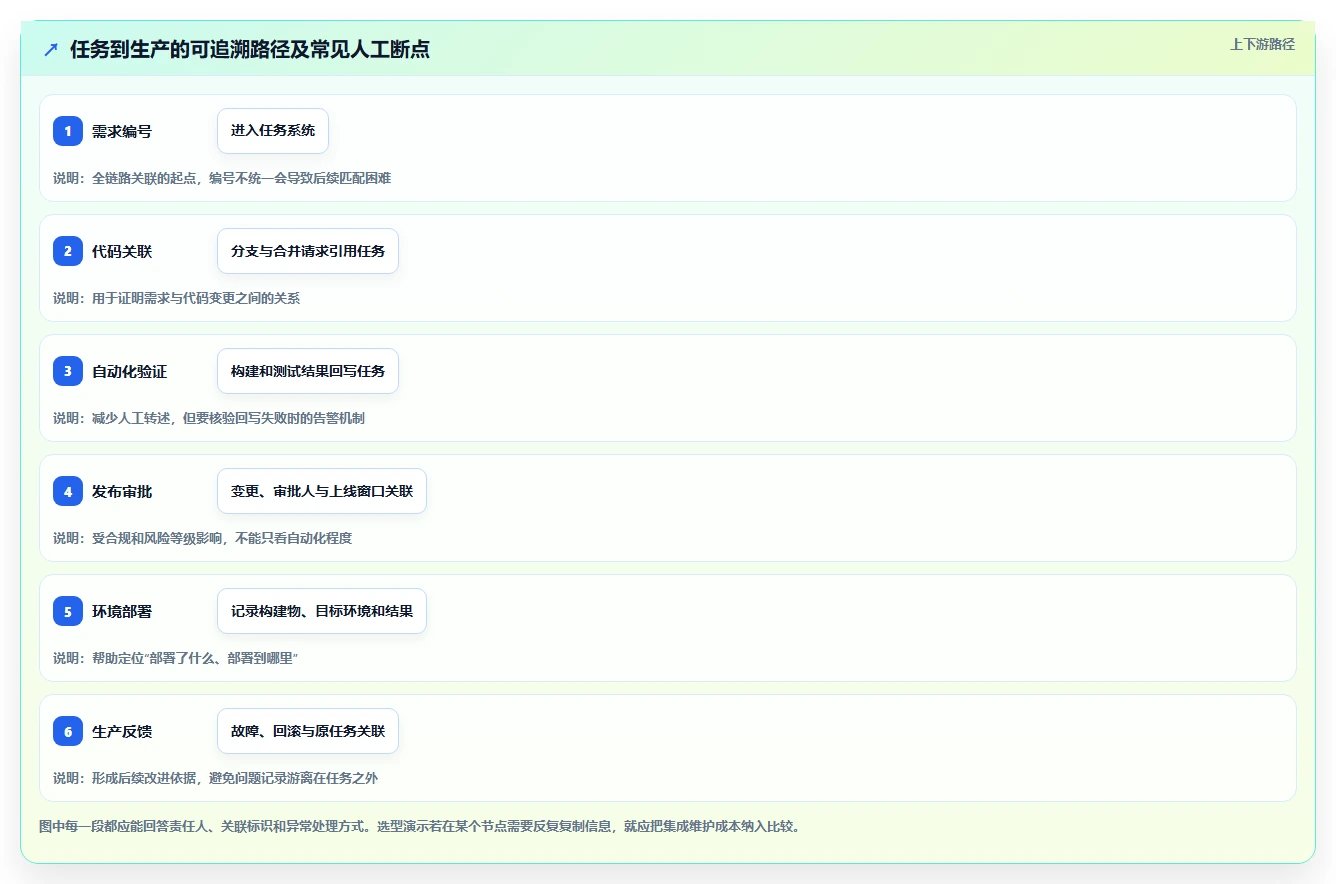Image resolution: width=1336 pixels, height=884 pixels.
Task: Click the 代码关联 step label
Action: pyautogui.click(x=122, y=251)
